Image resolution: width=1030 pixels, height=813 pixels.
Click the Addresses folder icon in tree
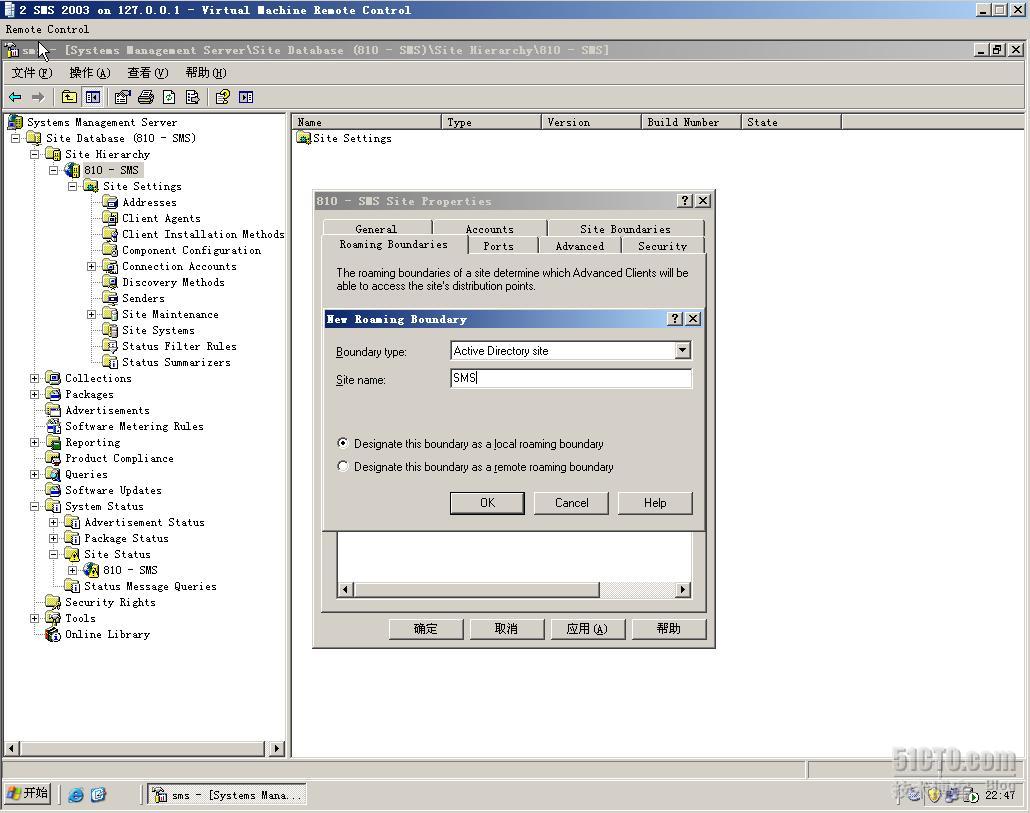click(110, 202)
